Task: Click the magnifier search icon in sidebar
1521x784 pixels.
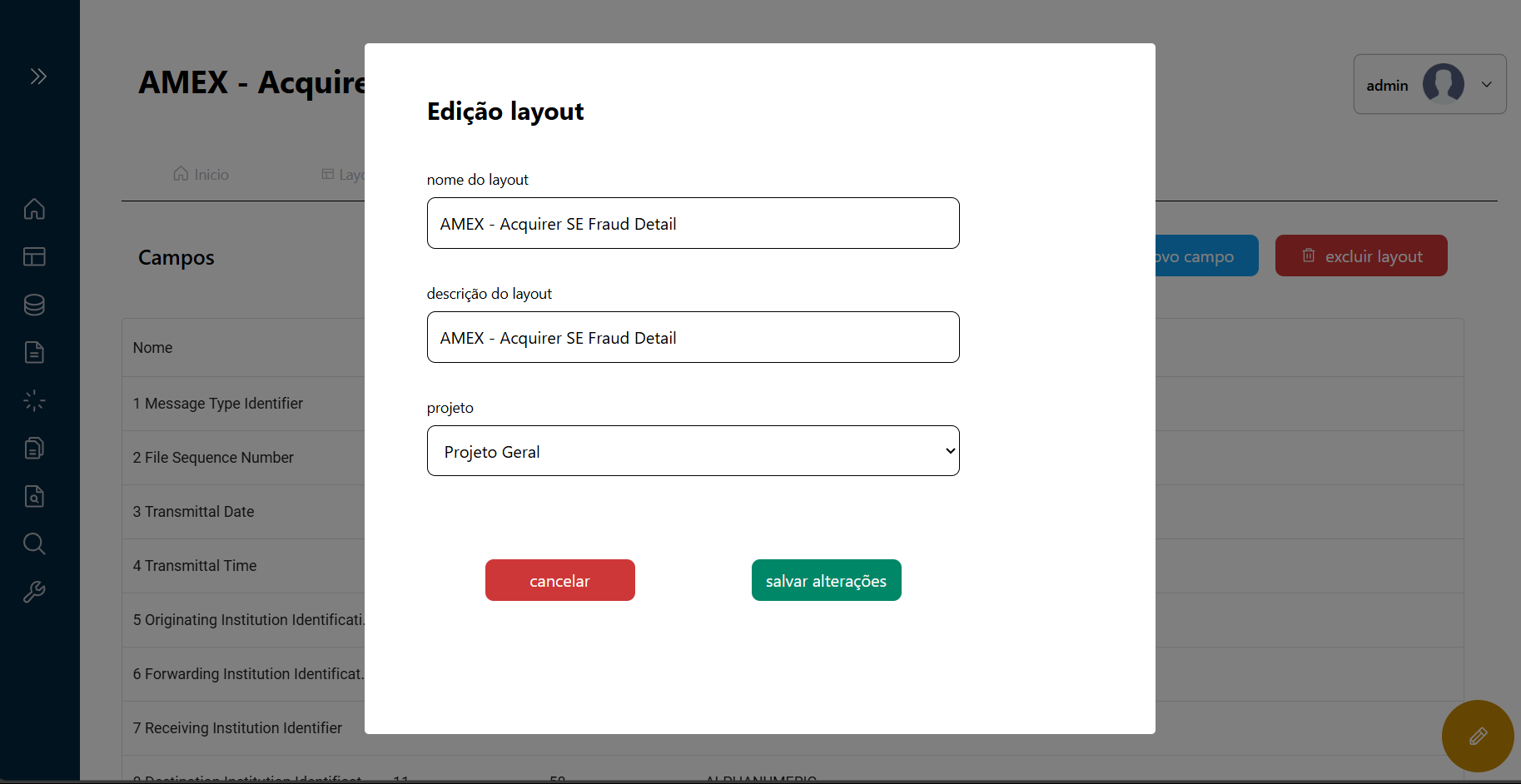Action: [34, 543]
